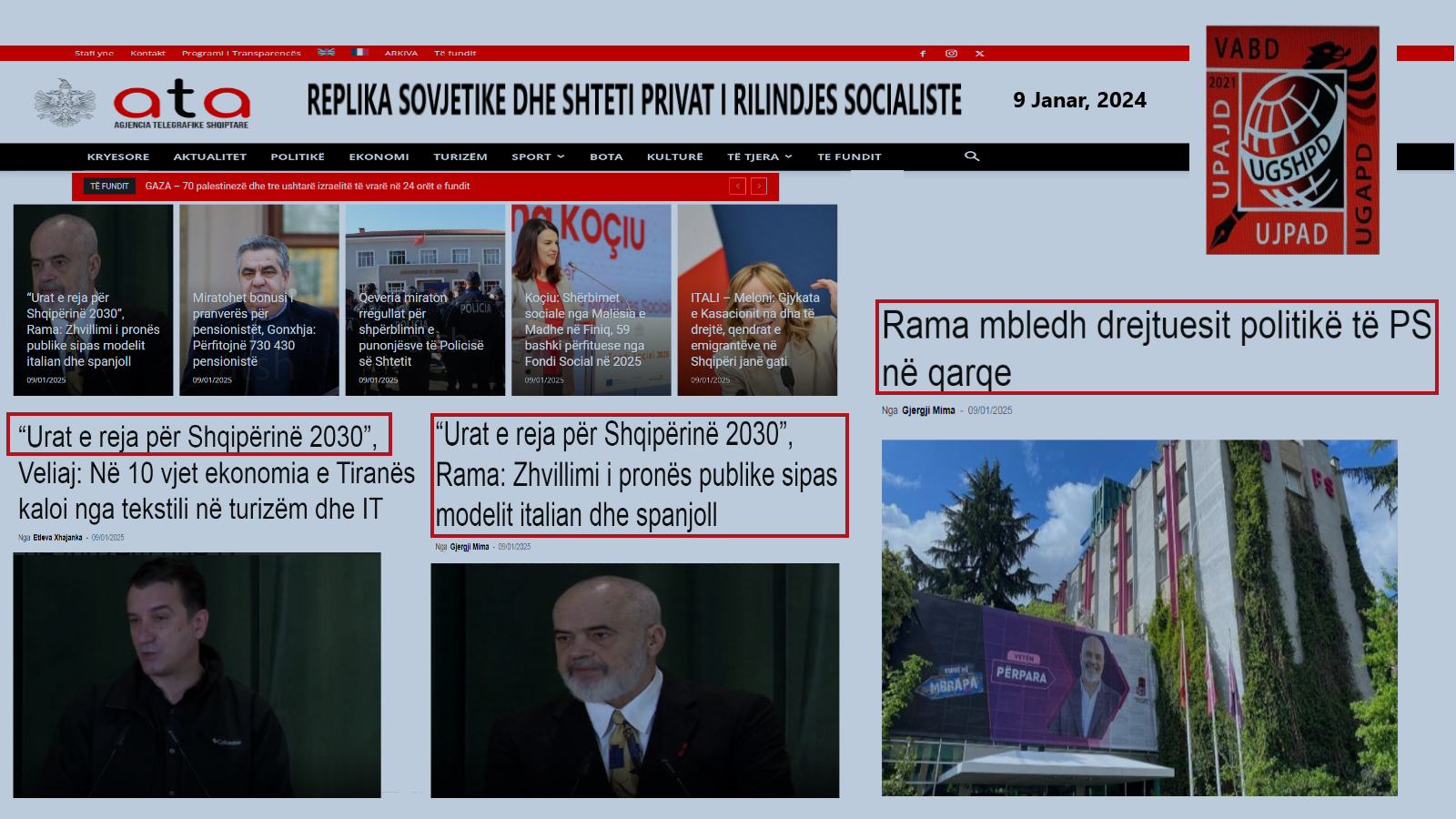Expand the TË TJERA dropdown menu
The width and height of the screenshot is (1456, 819).
coord(759,157)
